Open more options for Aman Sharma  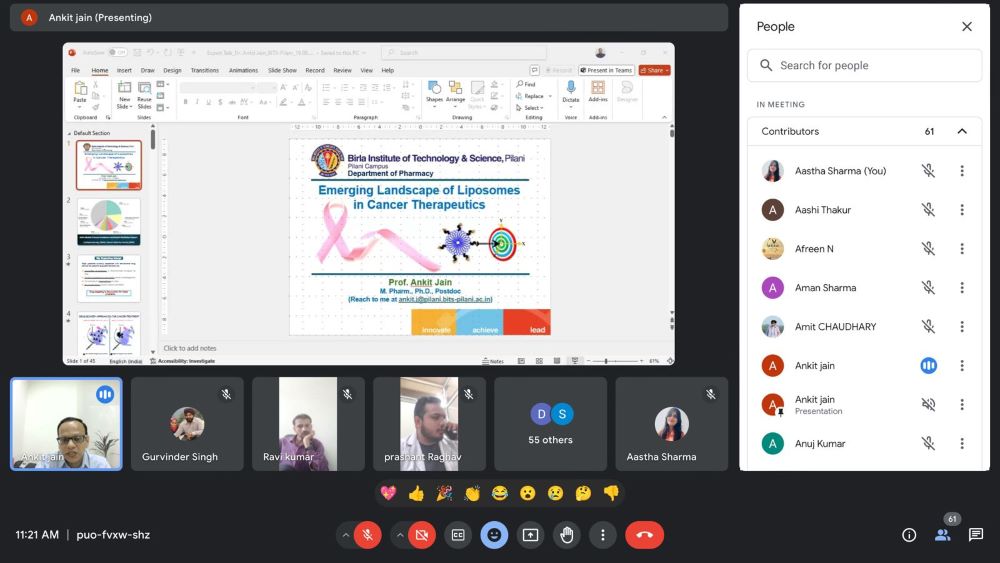[x=962, y=288]
